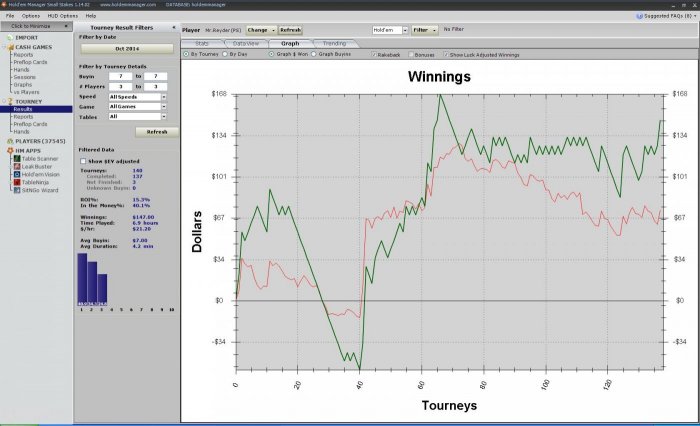Switch to the Data View tab

coord(246,43)
